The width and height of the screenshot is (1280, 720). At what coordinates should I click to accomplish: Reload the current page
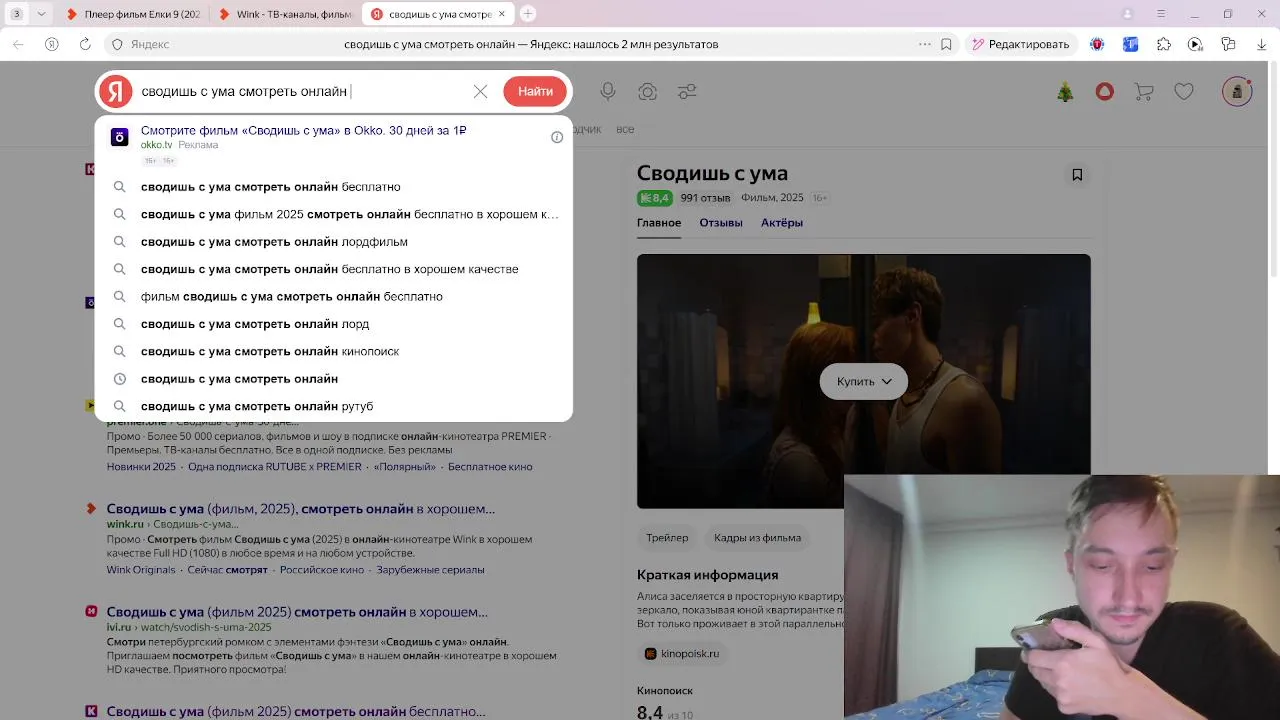85,44
